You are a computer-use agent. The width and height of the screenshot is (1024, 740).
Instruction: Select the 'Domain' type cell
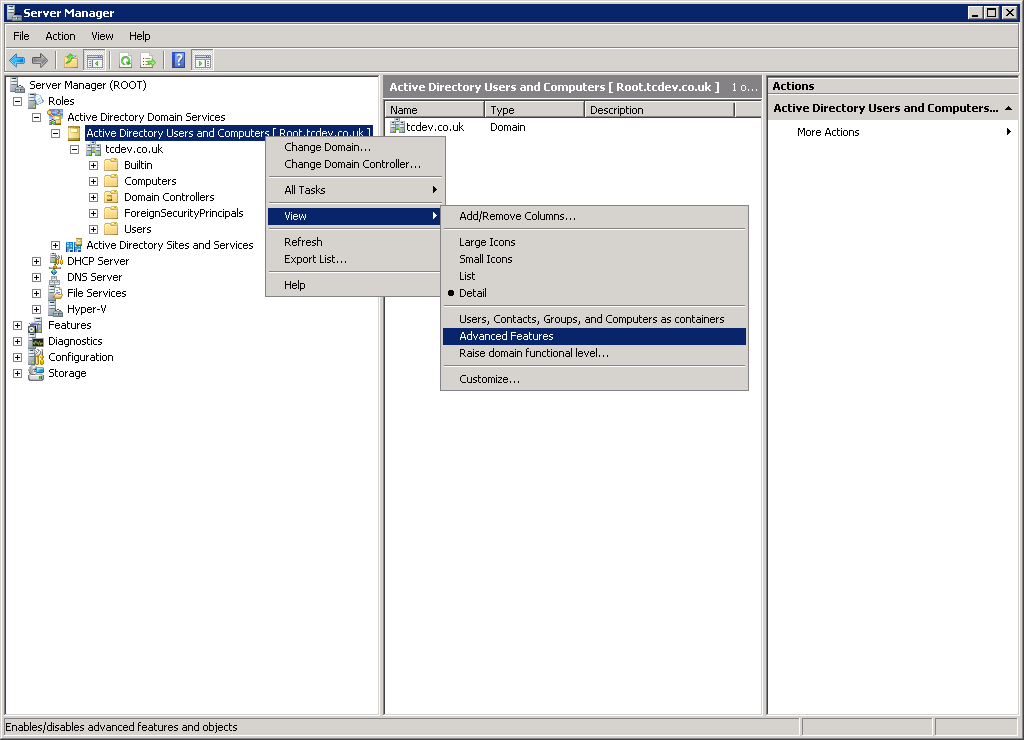pyautogui.click(x=507, y=127)
